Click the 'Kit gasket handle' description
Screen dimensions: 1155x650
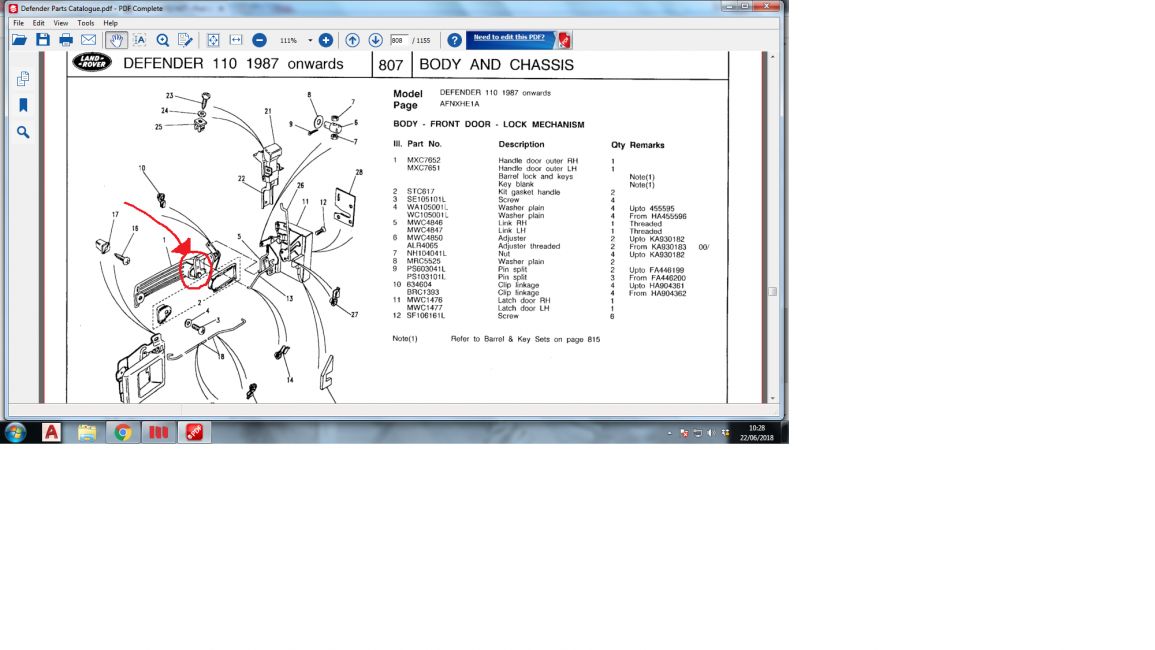coord(529,192)
